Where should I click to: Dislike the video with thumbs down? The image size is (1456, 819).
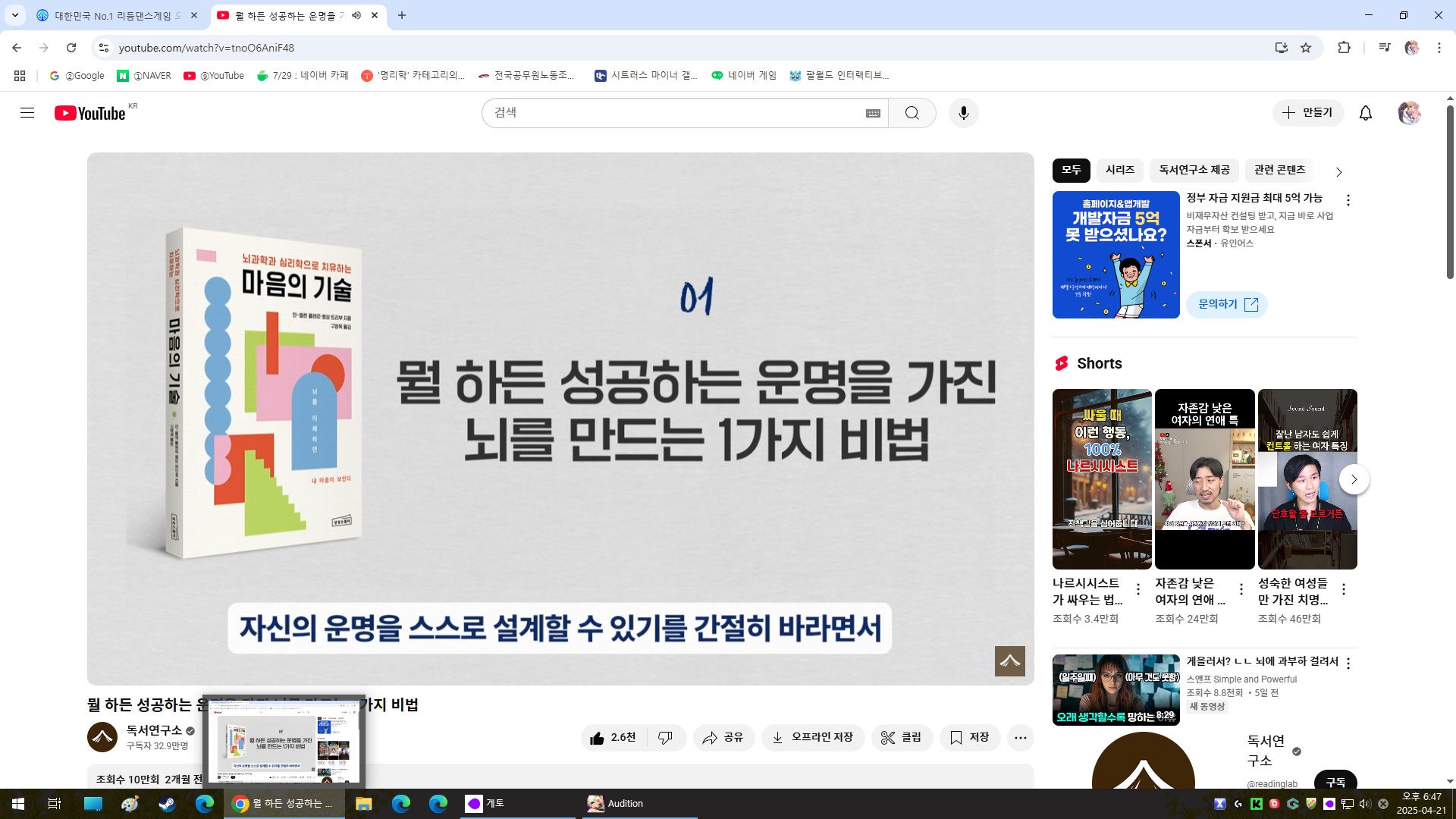click(665, 737)
